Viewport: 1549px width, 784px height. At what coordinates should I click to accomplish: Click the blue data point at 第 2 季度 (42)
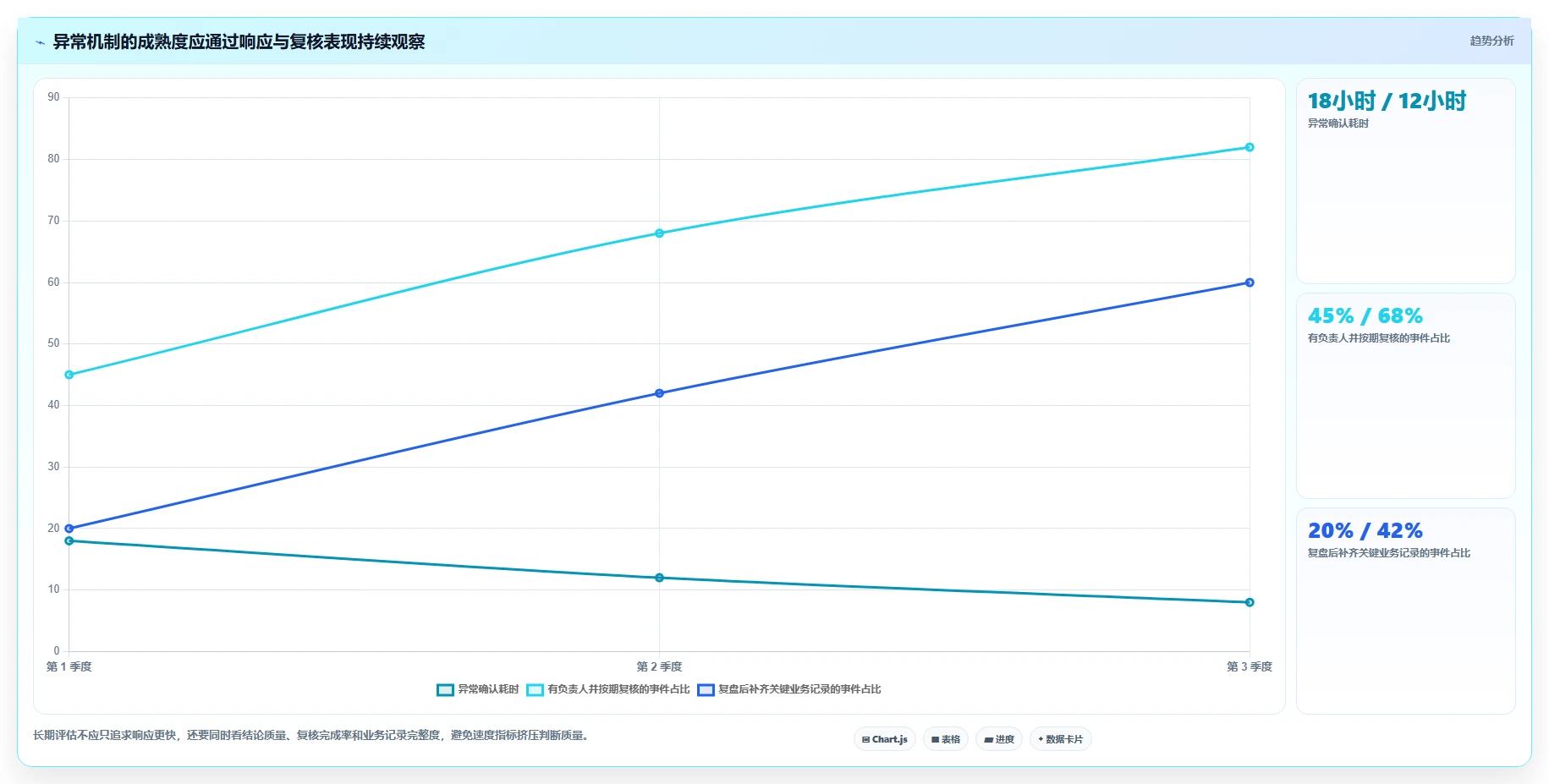tap(659, 393)
